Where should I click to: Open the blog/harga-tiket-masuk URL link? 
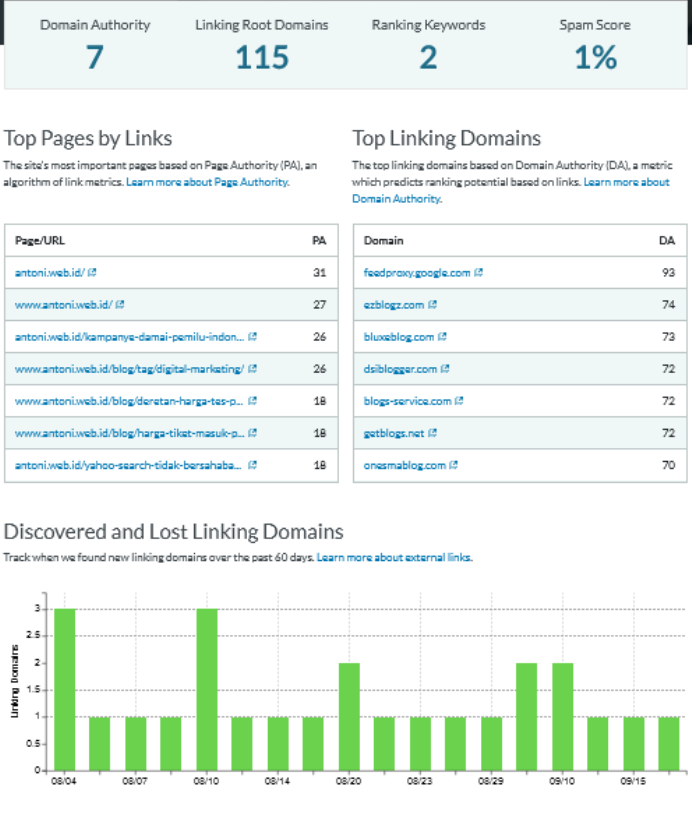[x=129, y=433]
